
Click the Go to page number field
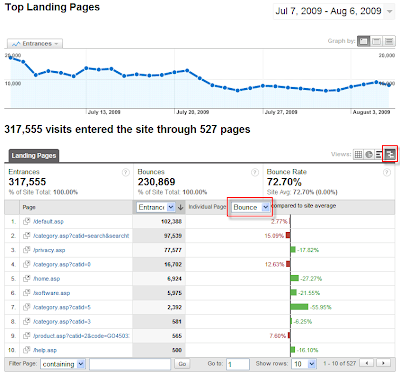pyautogui.click(x=238, y=364)
